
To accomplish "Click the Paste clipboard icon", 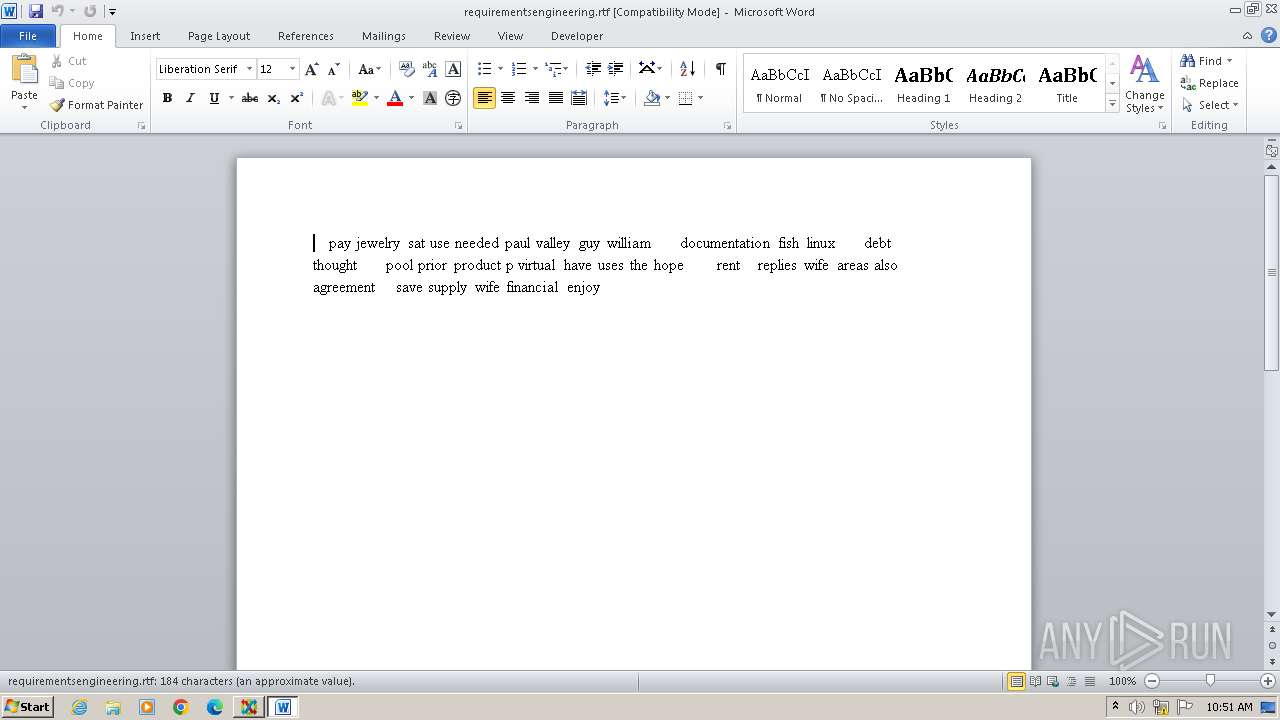I will [x=24, y=70].
